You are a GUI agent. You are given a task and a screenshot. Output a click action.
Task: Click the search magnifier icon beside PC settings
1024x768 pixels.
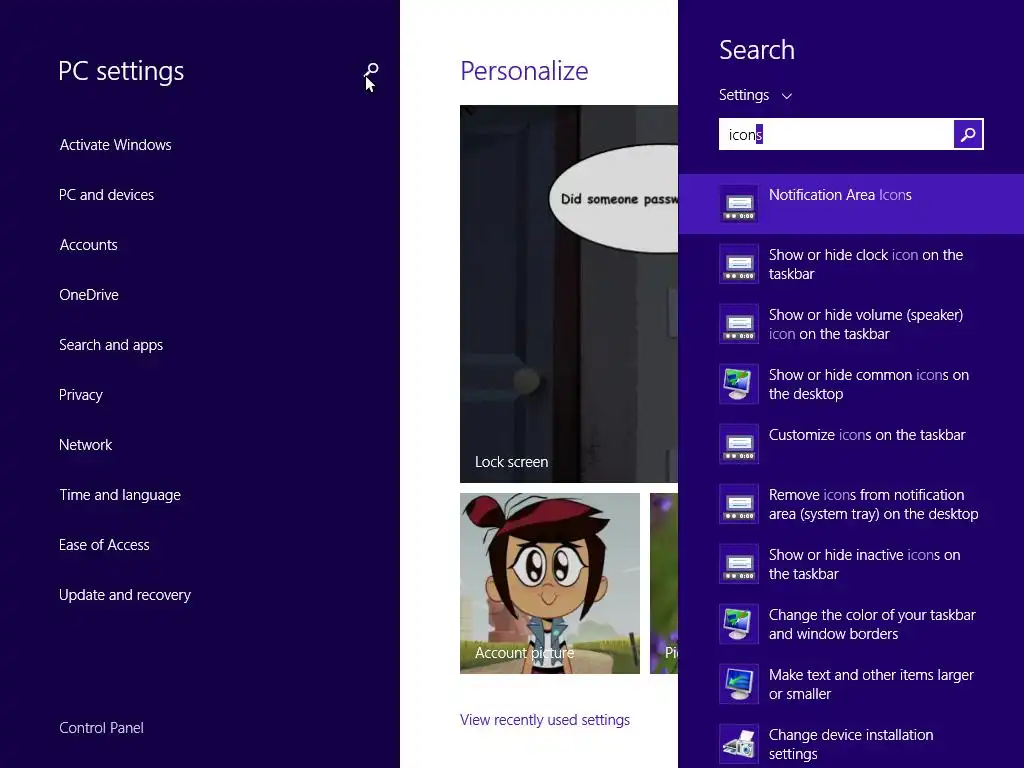point(371,70)
